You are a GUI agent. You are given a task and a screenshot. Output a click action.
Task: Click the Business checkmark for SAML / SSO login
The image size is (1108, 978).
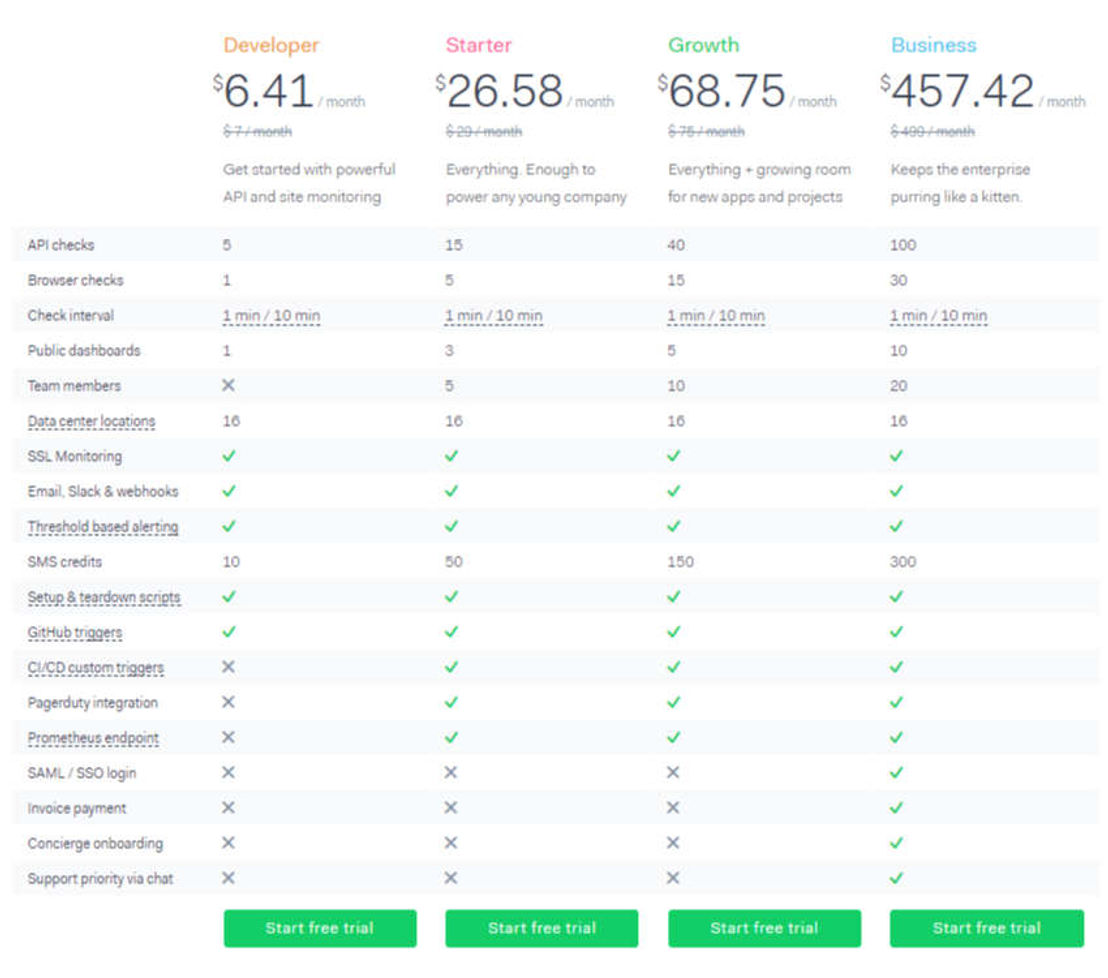click(896, 773)
